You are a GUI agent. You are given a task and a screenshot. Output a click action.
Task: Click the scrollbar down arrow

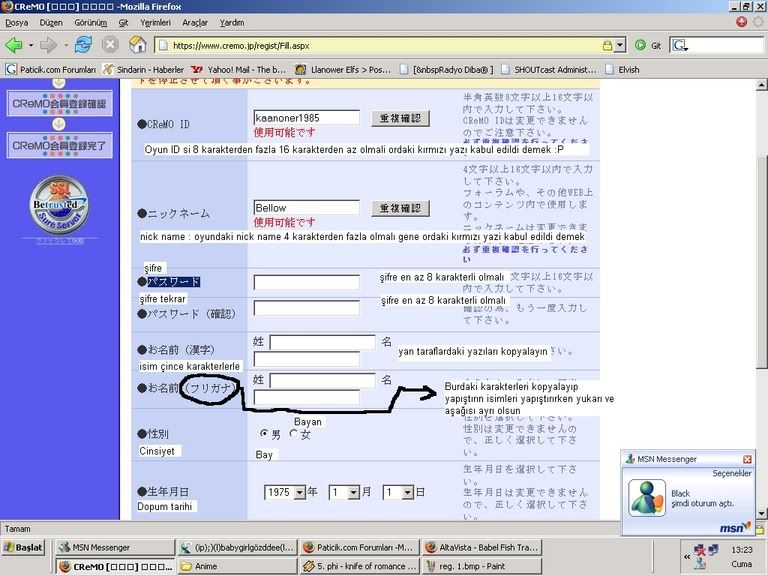(762, 513)
